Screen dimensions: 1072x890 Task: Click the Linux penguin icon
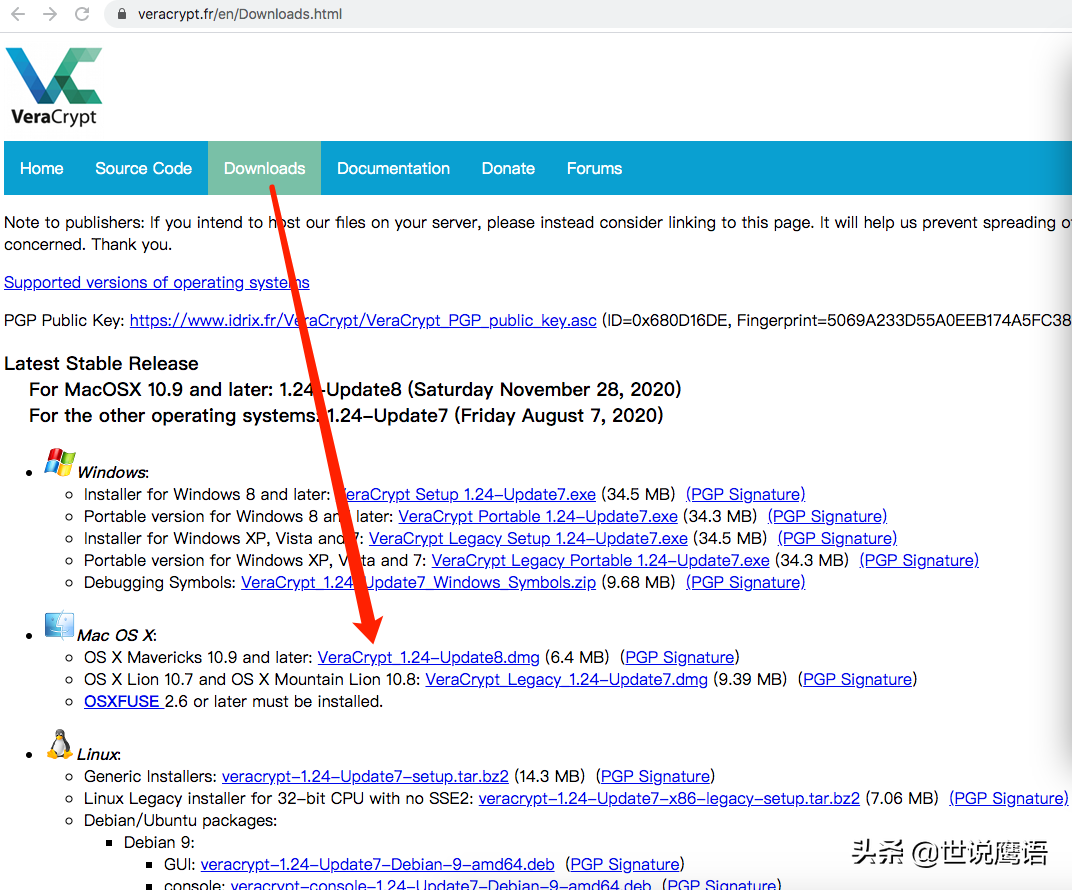[x=59, y=744]
